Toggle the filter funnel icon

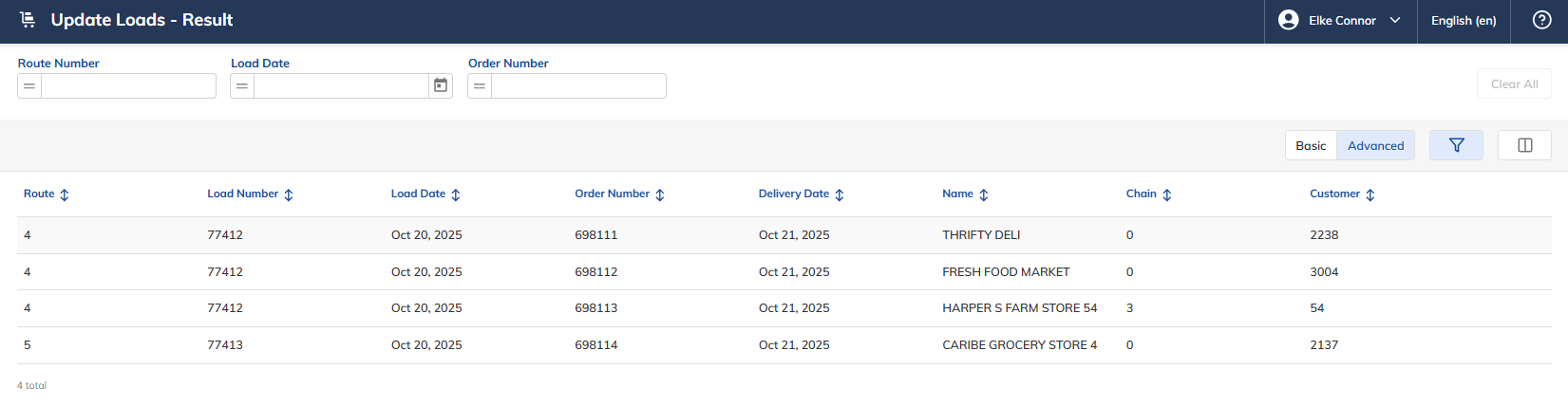(1456, 145)
